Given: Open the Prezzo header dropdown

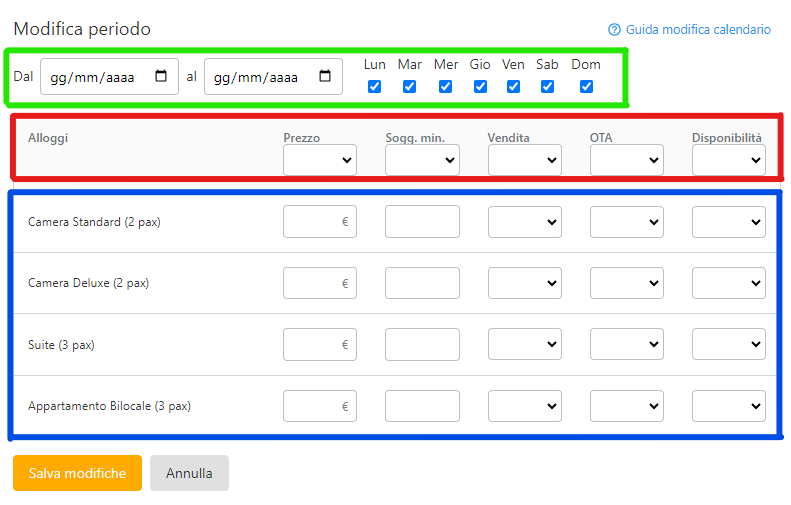Looking at the screenshot, I should point(320,160).
